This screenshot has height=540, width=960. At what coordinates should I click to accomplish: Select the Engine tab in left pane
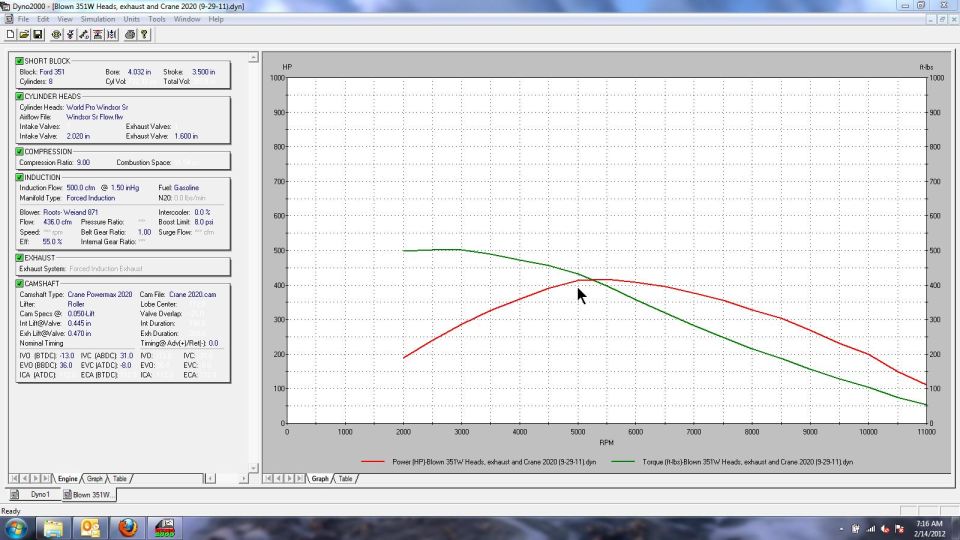67,479
